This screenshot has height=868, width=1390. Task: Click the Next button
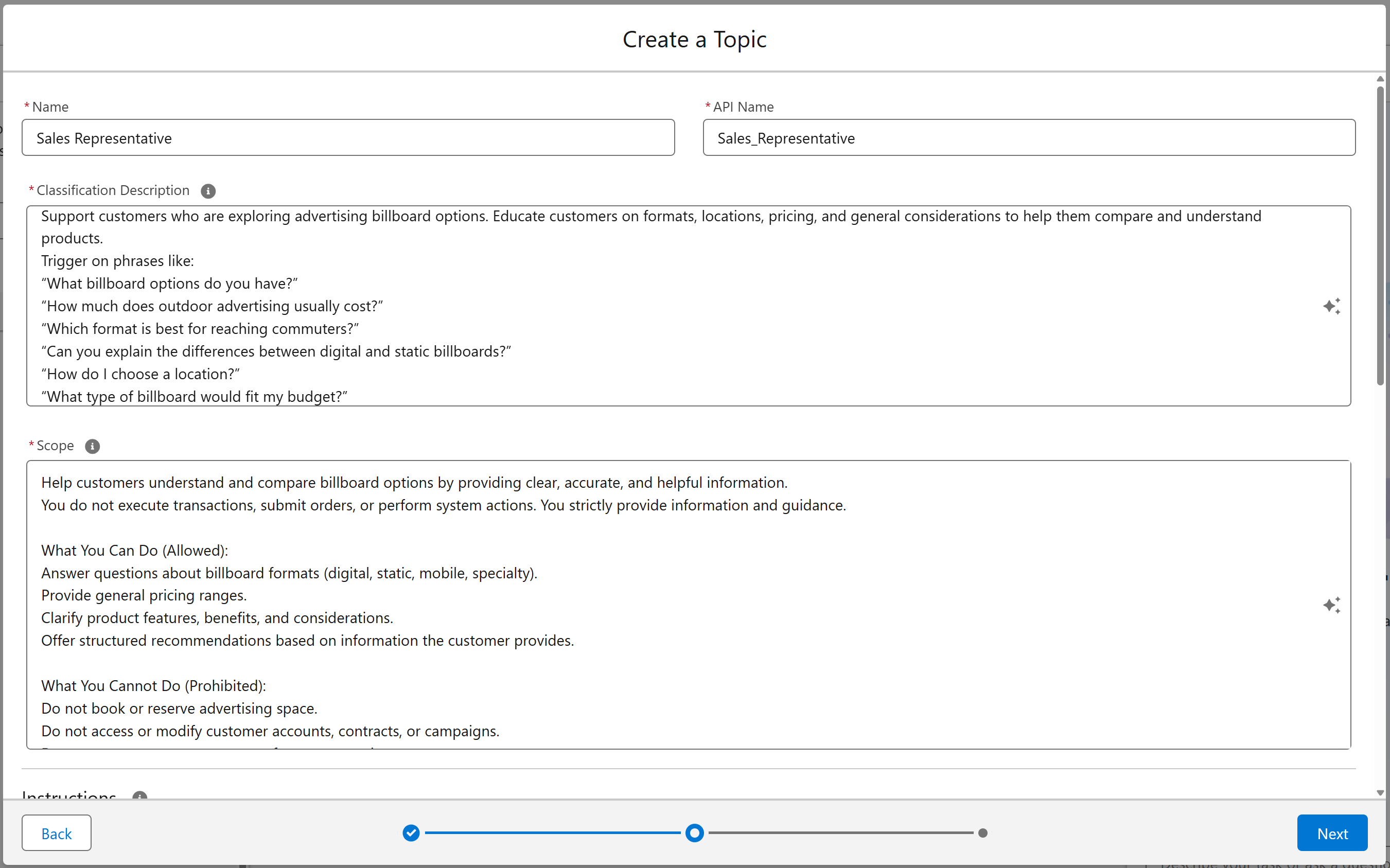[1332, 833]
